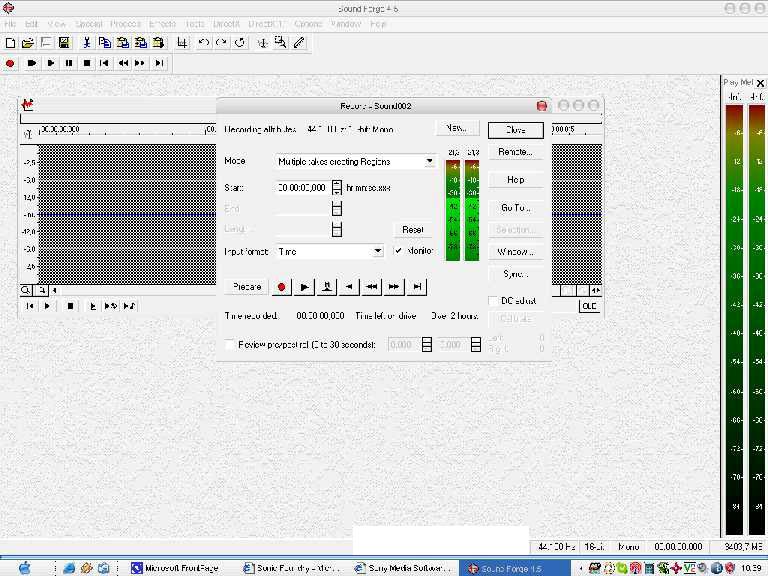Open the Input format dropdown
The image size is (768, 576).
pyautogui.click(x=378, y=252)
